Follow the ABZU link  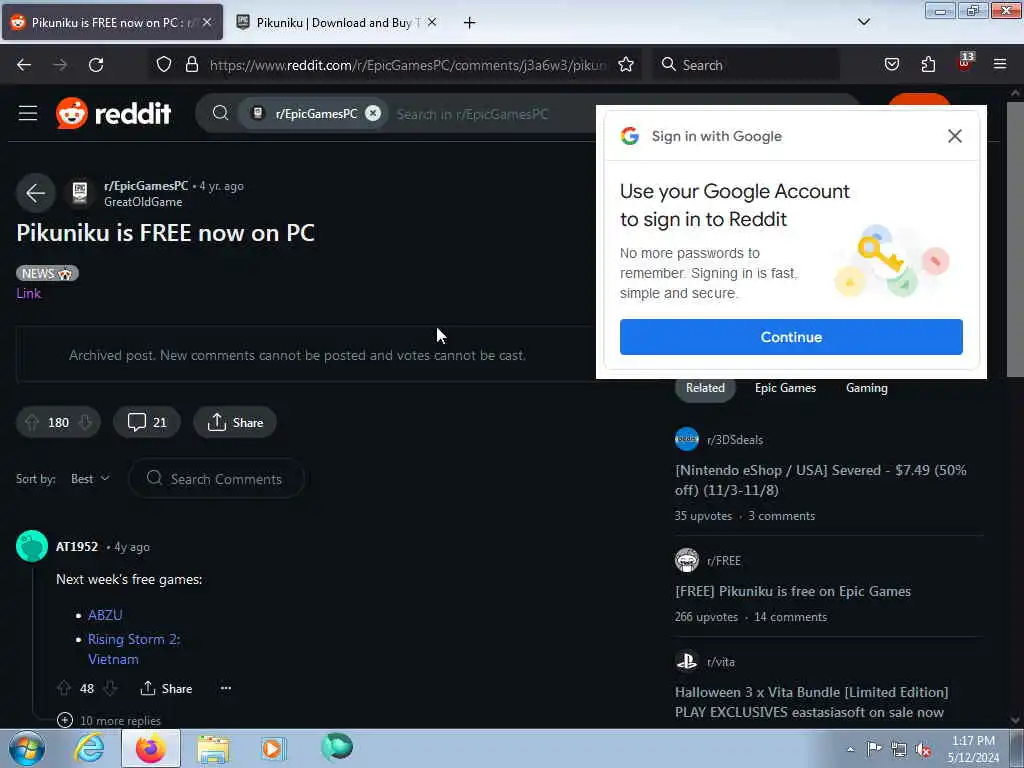click(x=105, y=615)
